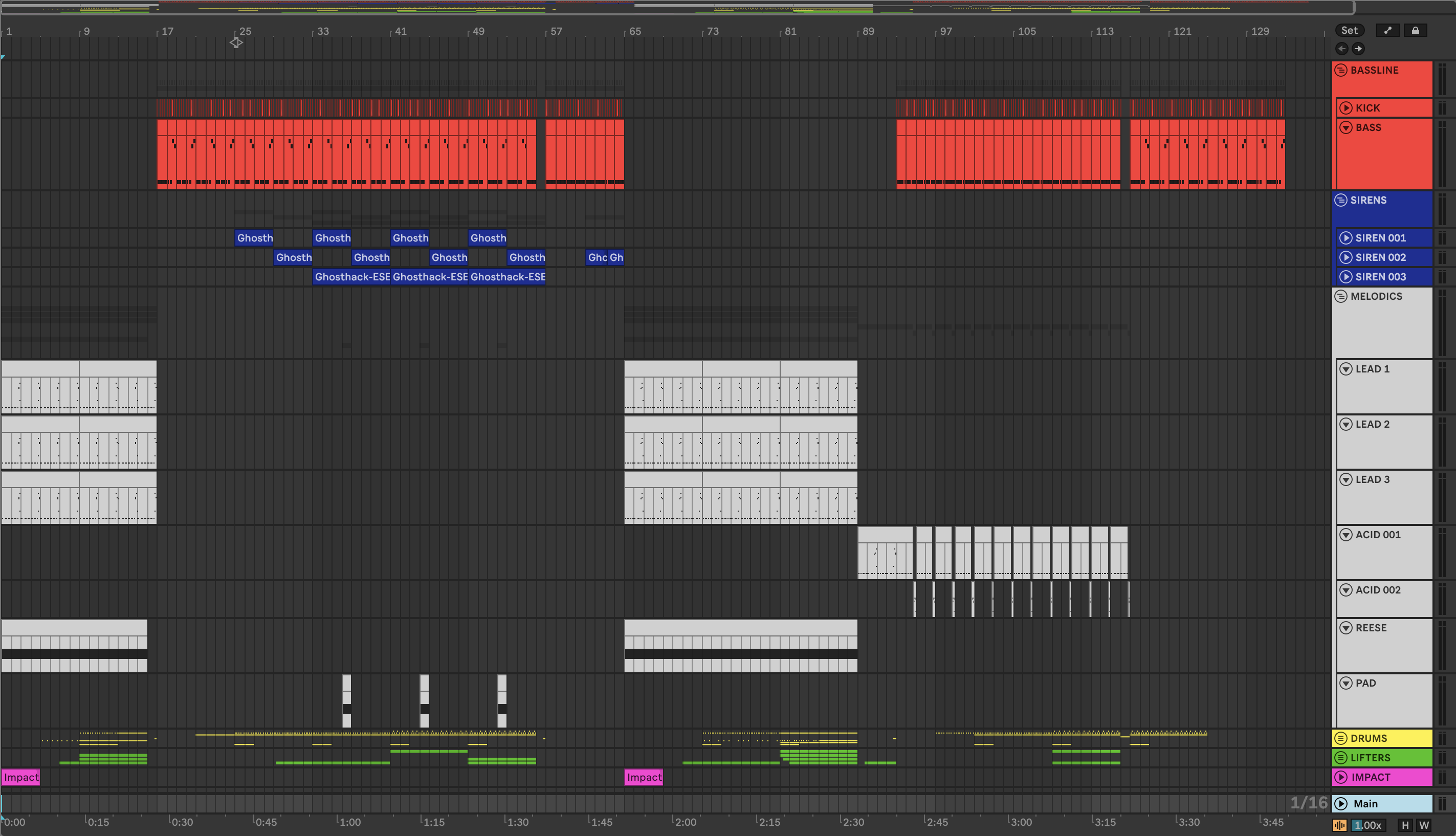Unfold the SIREN 002 track
This screenshot has width=1456, height=836.
point(1346,257)
